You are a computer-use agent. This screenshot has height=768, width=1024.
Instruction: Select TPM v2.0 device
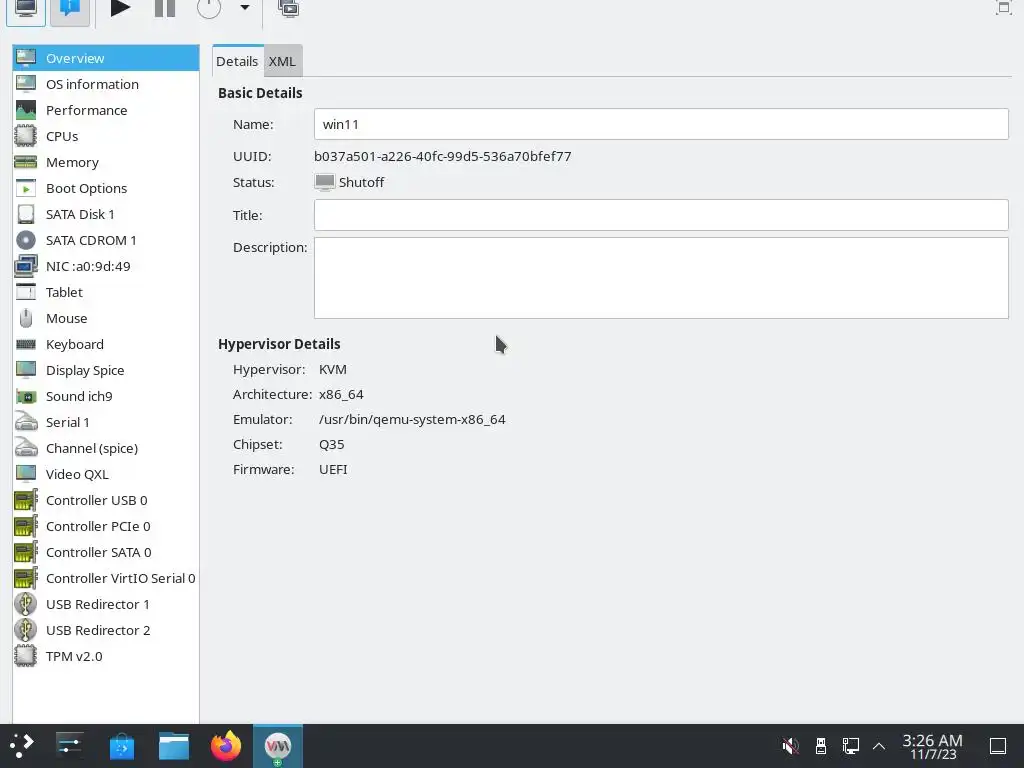[x=106, y=656]
